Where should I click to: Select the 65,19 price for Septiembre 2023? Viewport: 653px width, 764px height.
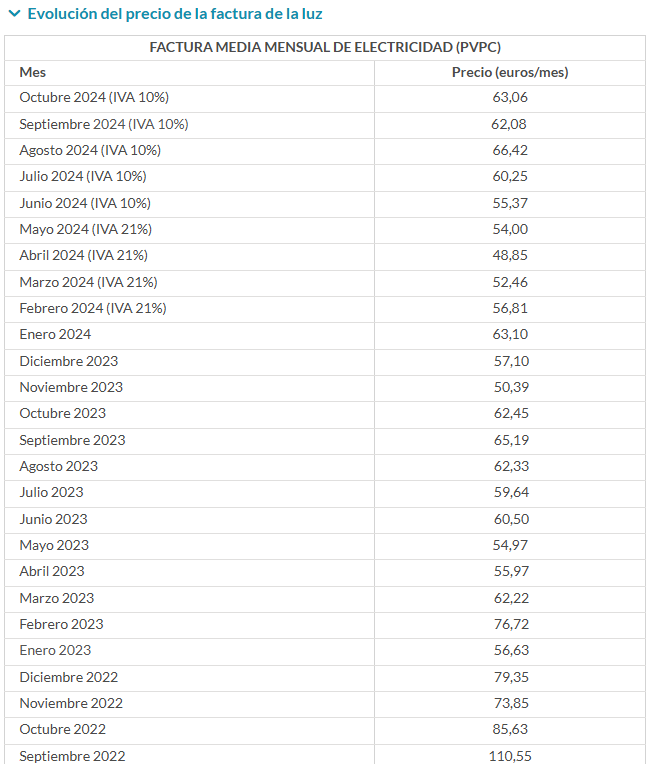(511, 440)
